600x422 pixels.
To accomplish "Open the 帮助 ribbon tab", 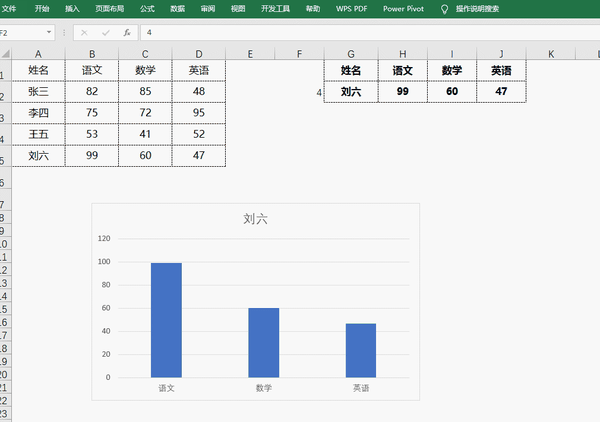I will coord(313,8).
